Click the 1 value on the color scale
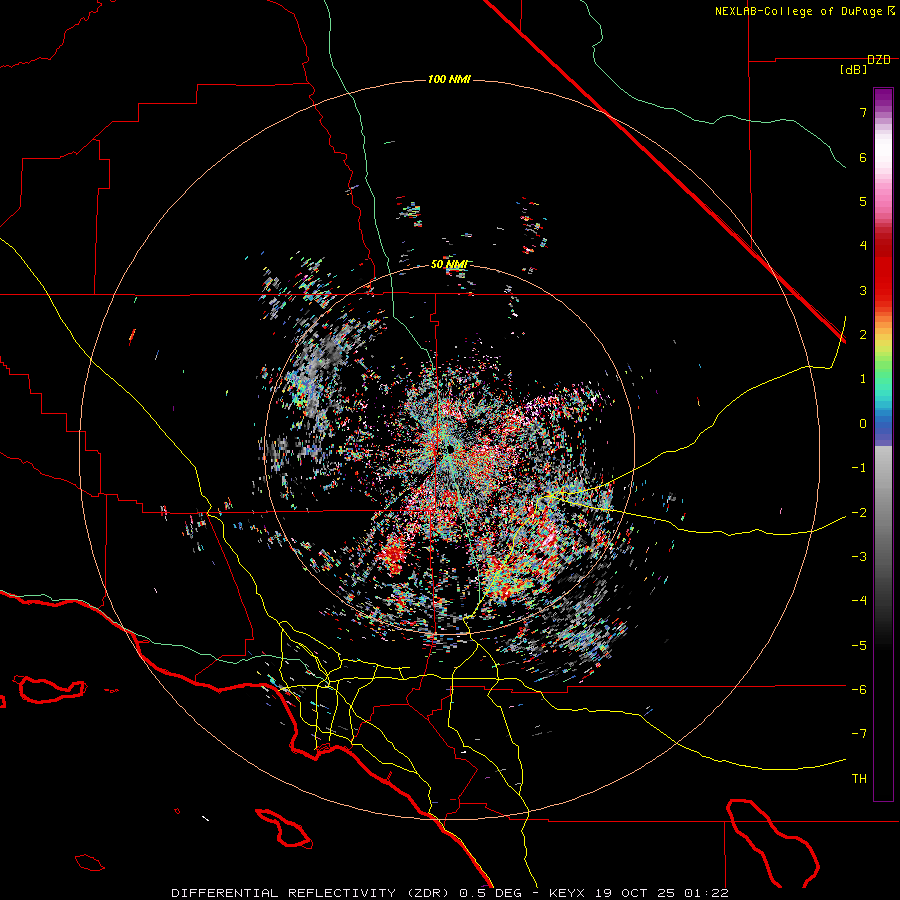900x900 pixels. (863, 379)
